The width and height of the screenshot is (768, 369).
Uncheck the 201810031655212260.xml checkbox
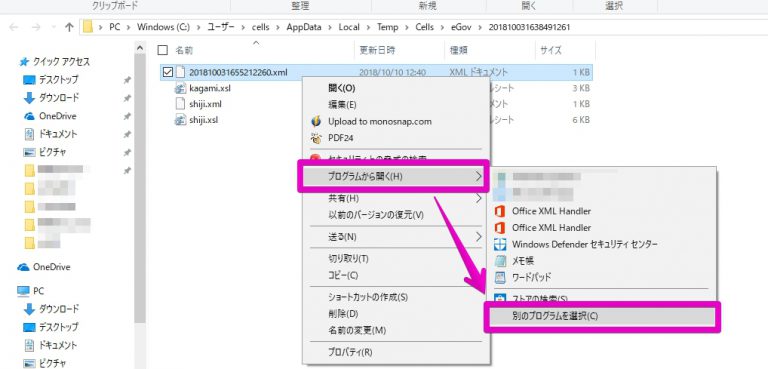[168, 73]
